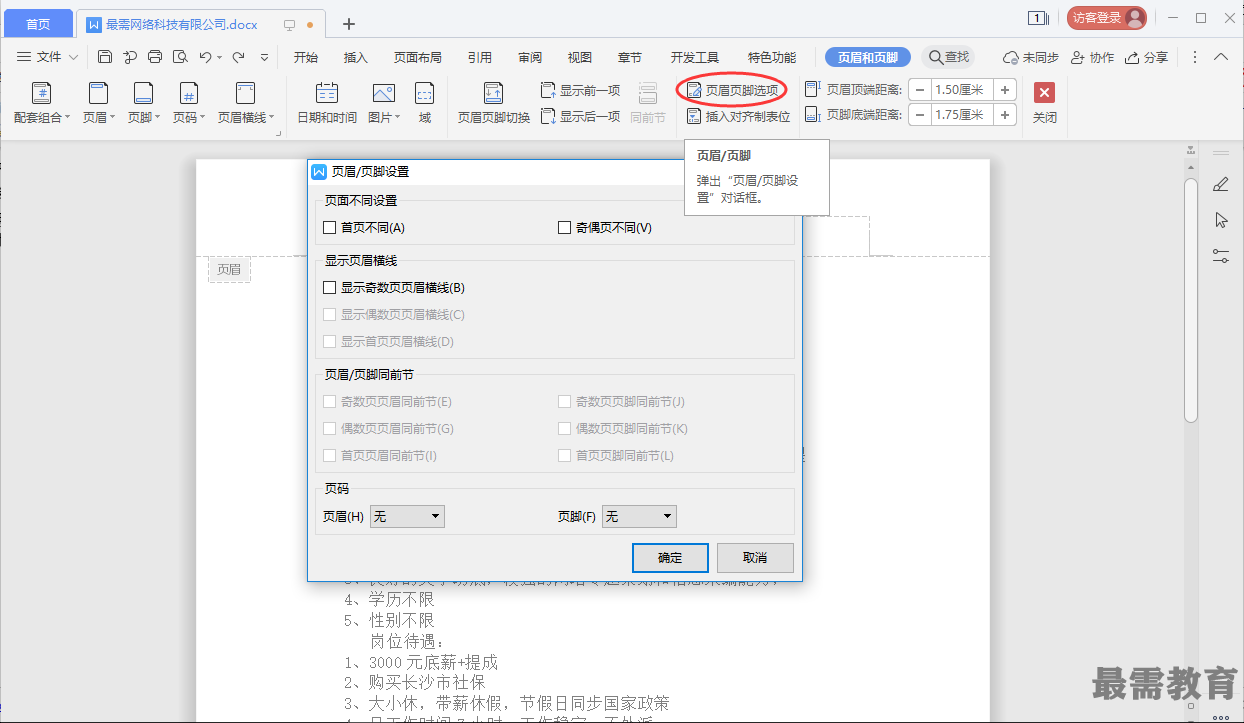Open the 页眉 header tool
The height and width of the screenshot is (723, 1244).
pyautogui.click(x=98, y=104)
